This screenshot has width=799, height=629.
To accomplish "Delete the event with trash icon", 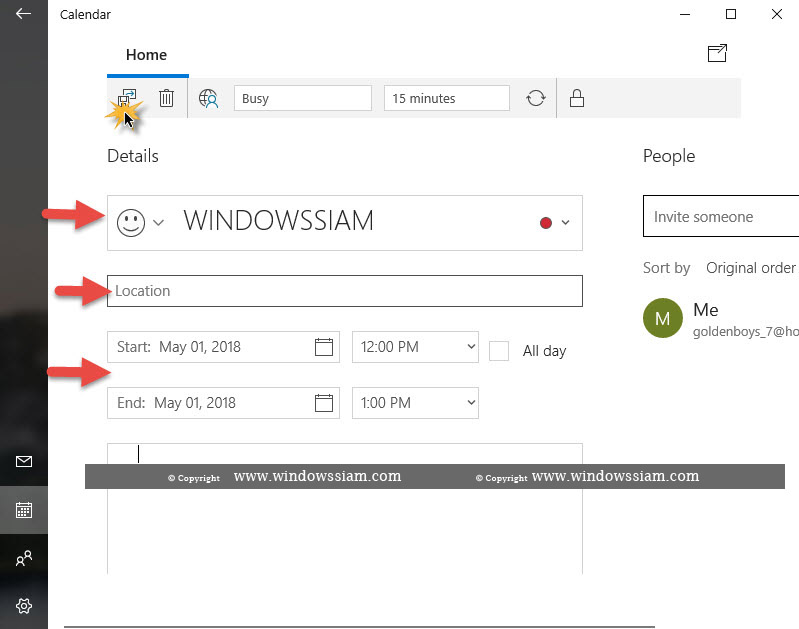I will [166, 98].
